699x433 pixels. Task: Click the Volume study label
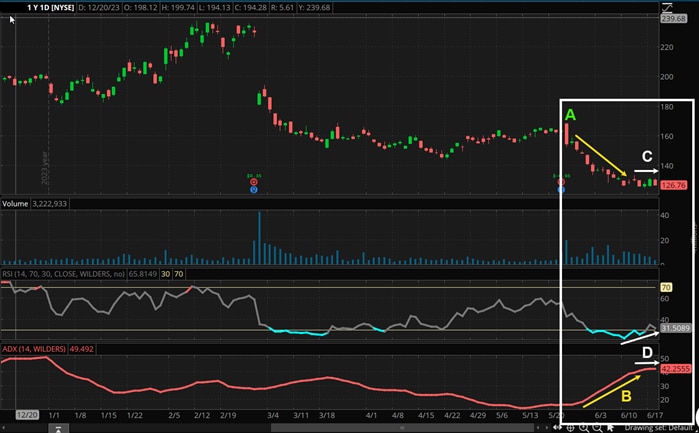click(15, 204)
